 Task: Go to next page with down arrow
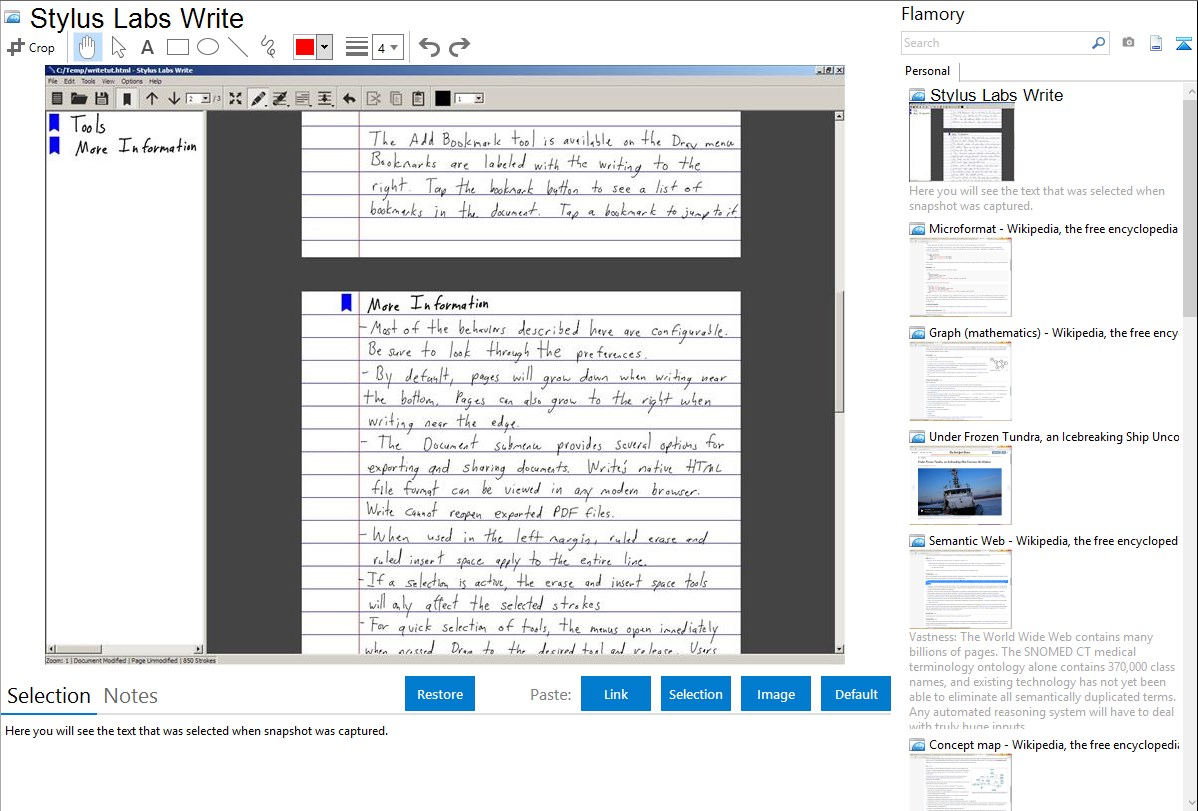click(x=174, y=99)
